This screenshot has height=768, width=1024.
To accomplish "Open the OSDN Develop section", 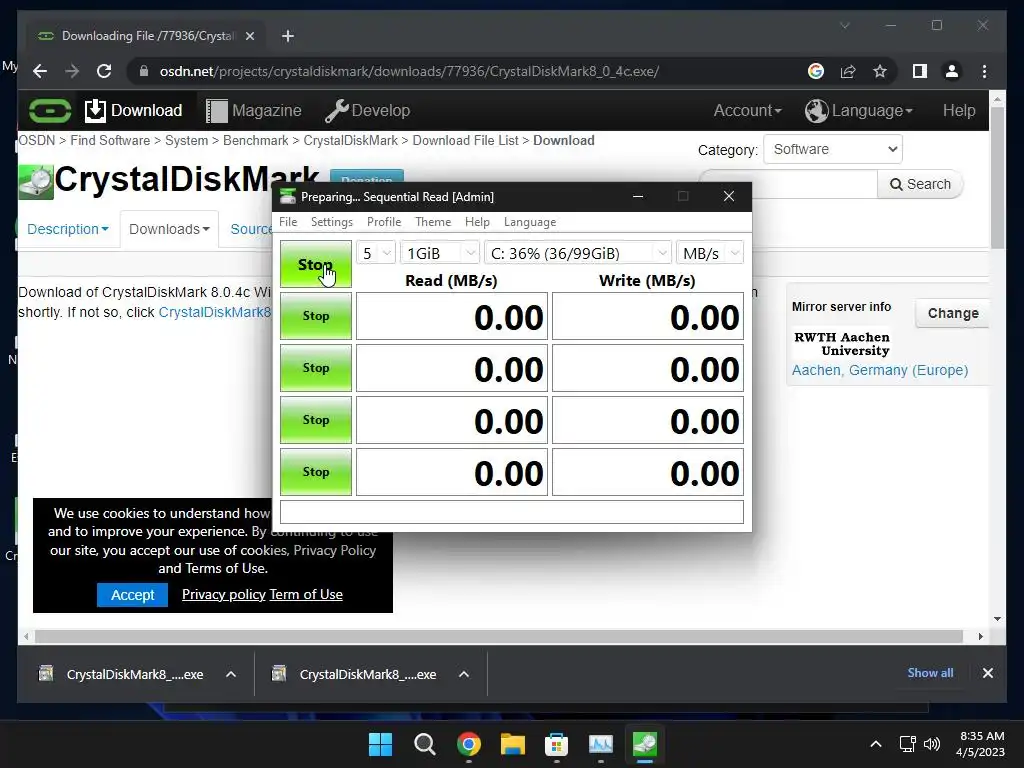I will tap(368, 110).
